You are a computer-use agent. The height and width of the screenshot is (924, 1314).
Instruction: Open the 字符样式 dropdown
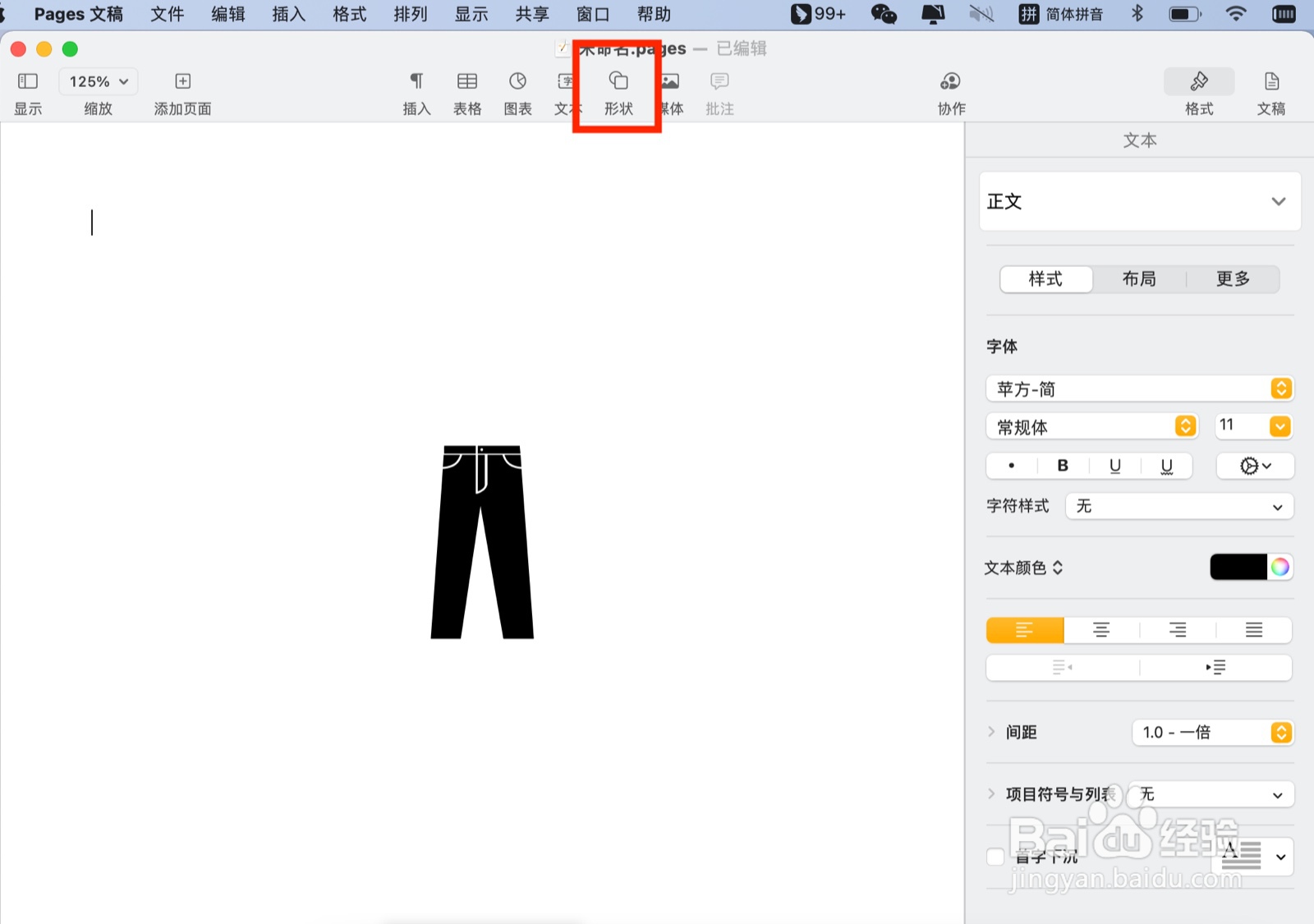coord(1179,507)
